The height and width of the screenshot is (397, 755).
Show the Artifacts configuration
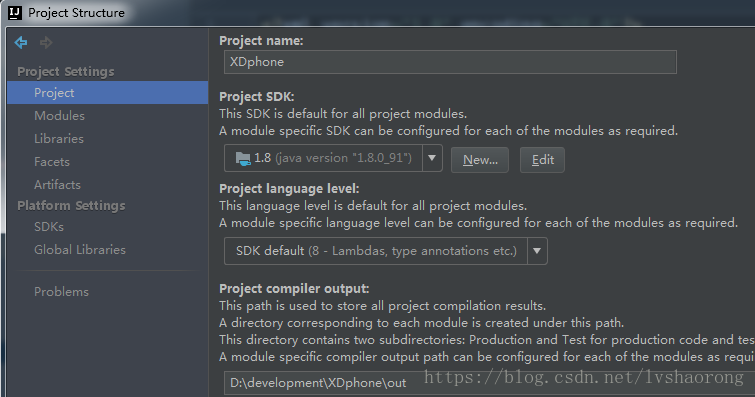point(57,185)
